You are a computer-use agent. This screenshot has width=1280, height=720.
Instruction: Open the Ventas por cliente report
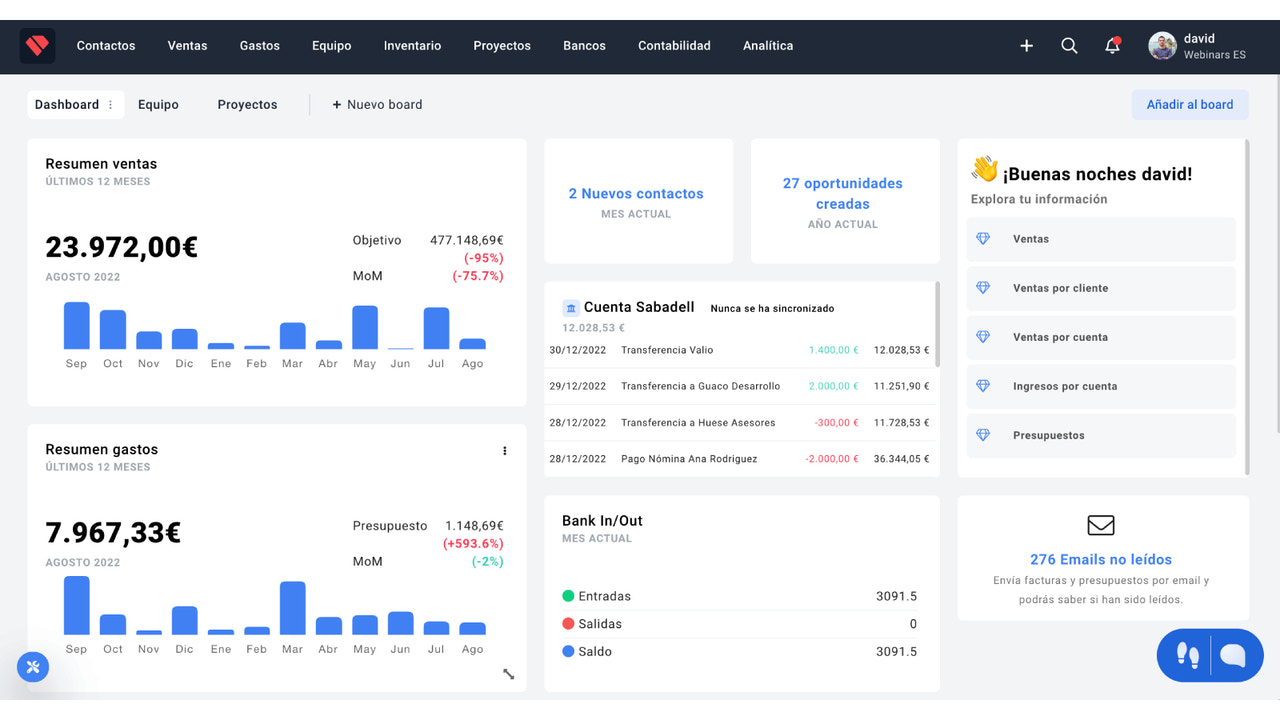pyautogui.click(x=1101, y=288)
